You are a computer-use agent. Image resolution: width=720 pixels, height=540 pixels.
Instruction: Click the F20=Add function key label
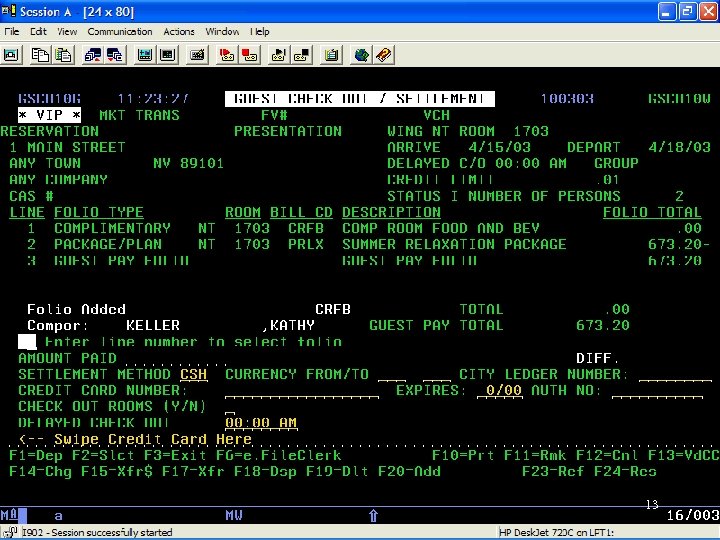coord(409,472)
